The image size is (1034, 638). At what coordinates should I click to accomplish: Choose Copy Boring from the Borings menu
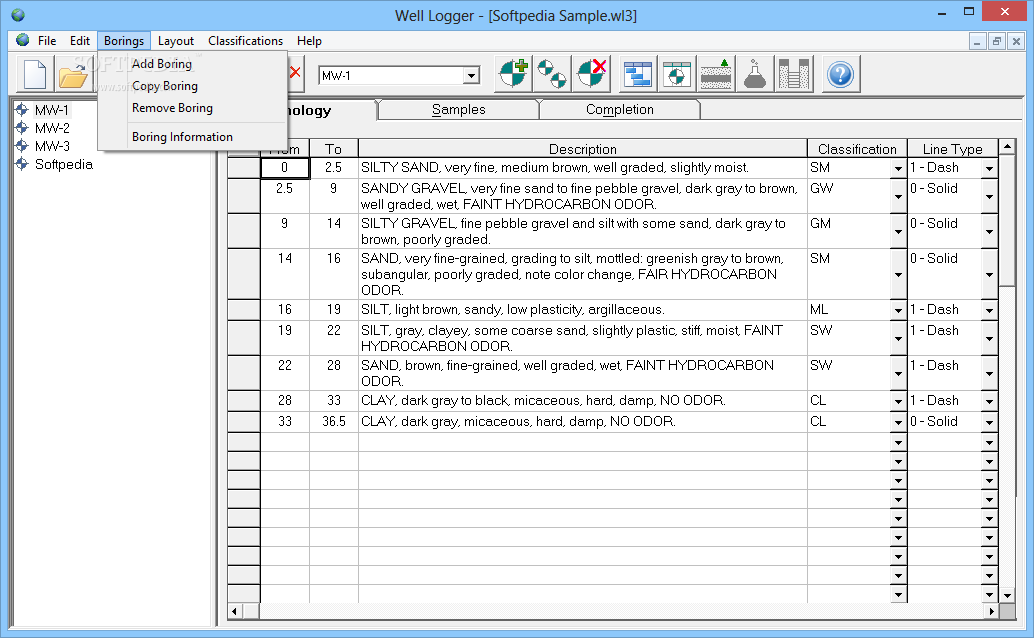(193, 86)
